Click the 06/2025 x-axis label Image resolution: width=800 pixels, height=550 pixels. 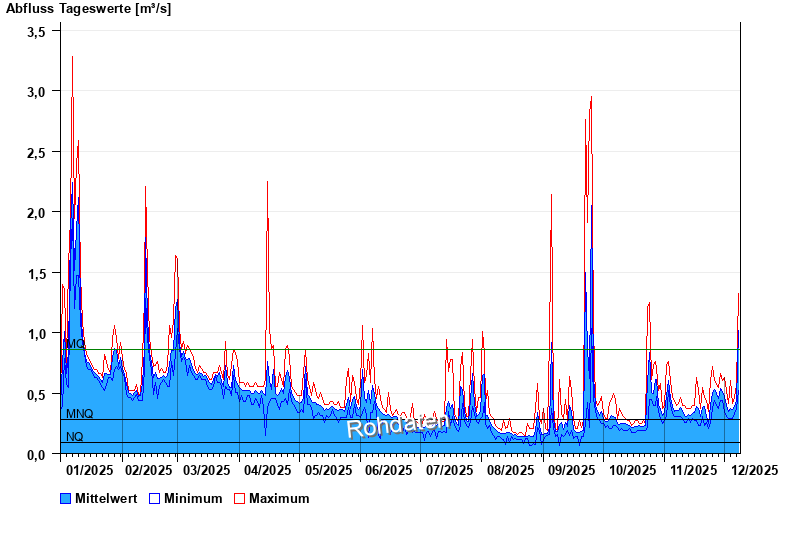pos(388,470)
